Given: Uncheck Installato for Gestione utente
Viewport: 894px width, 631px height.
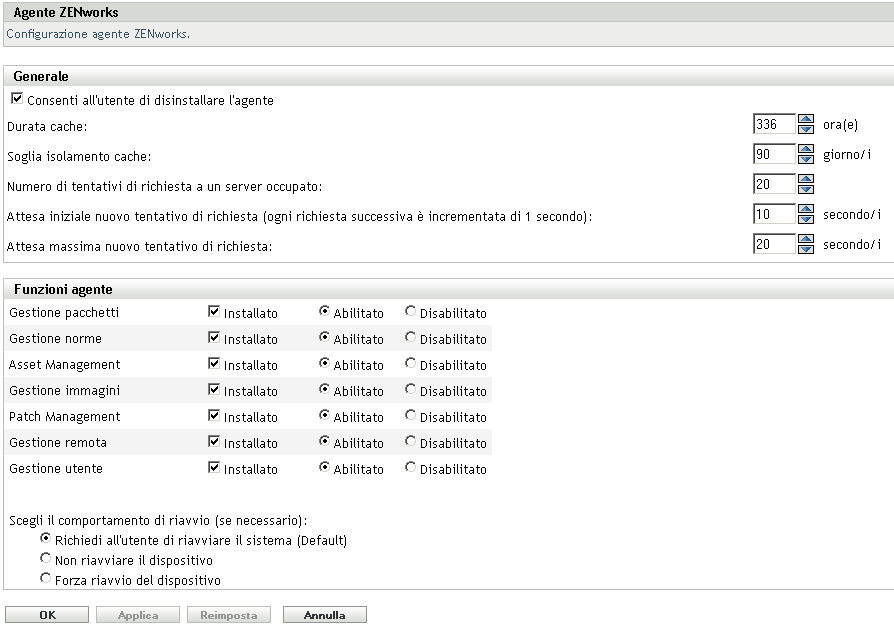Looking at the screenshot, I should point(214,468).
